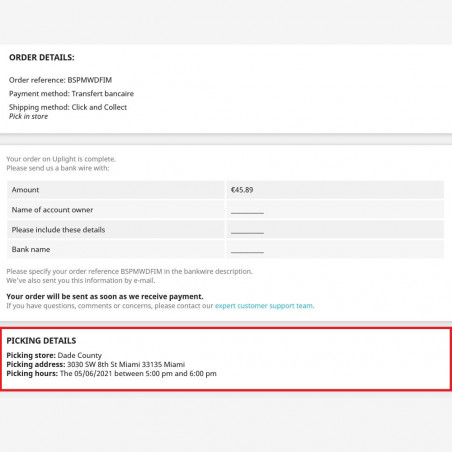Click the Order reference BSPMWDFIM line
The image size is (452, 452).
60,80
